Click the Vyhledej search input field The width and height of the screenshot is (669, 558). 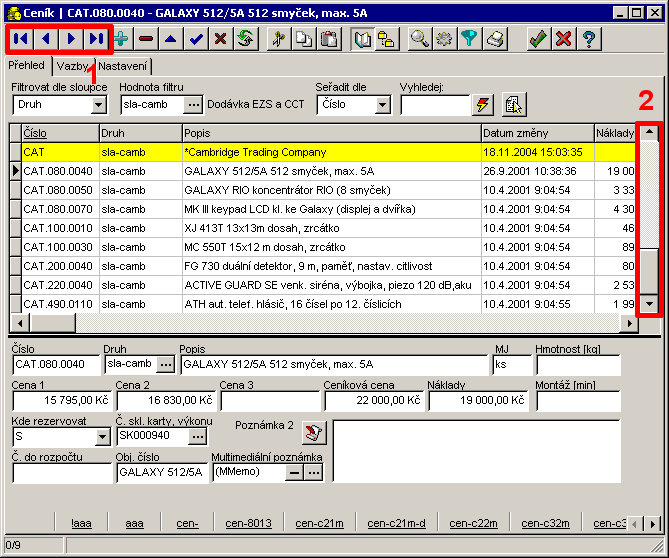[x=434, y=104]
